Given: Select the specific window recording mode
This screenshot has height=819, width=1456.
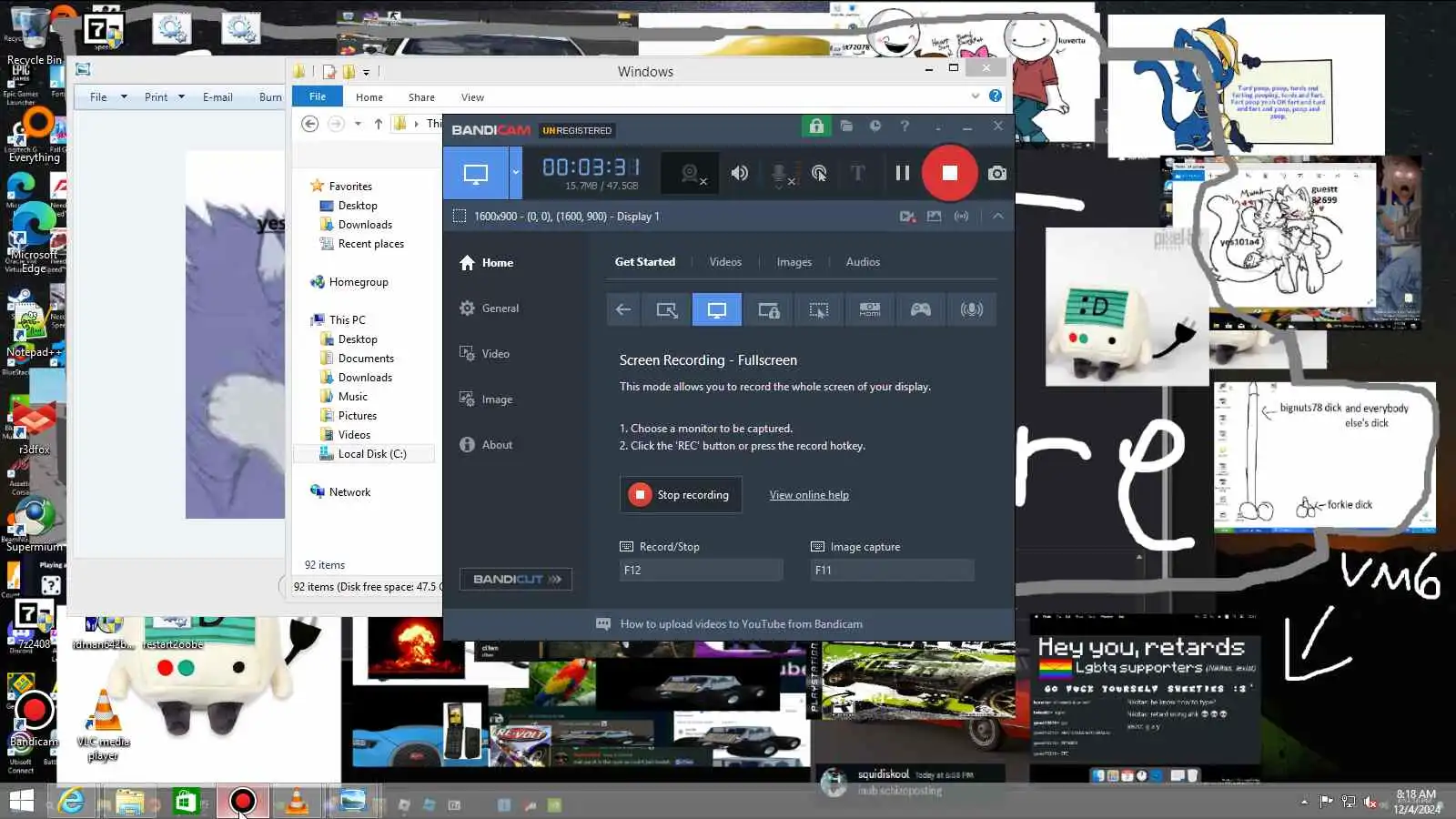Looking at the screenshot, I should coord(768,309).
